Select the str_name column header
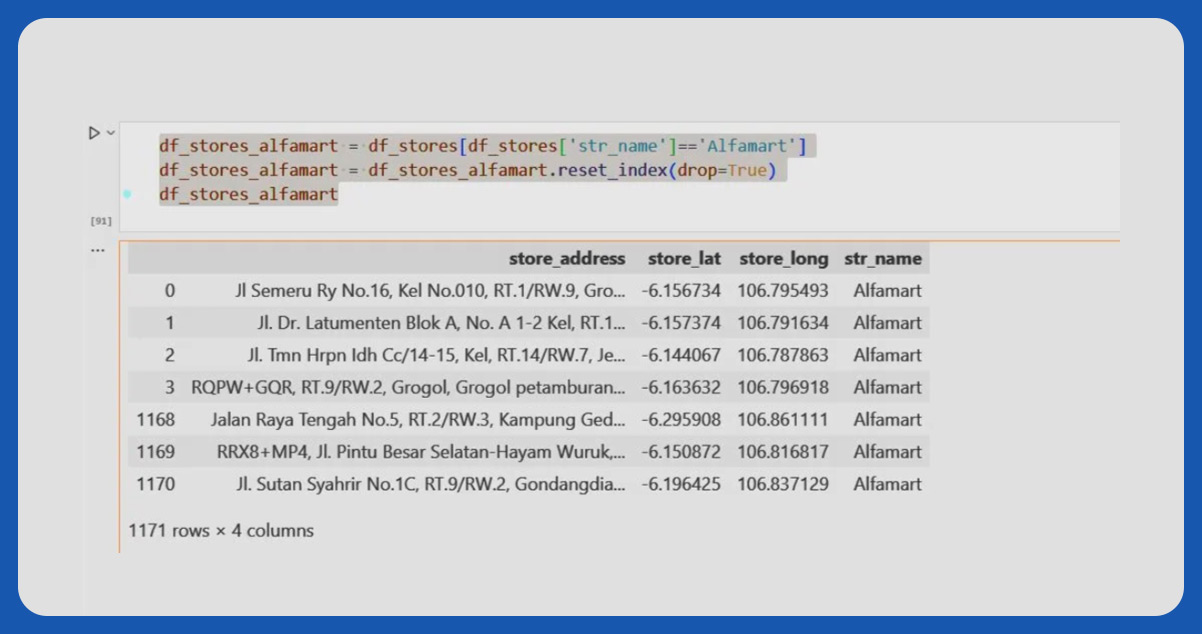This screenshot has height=634, width=1202. tap(882, 259)
